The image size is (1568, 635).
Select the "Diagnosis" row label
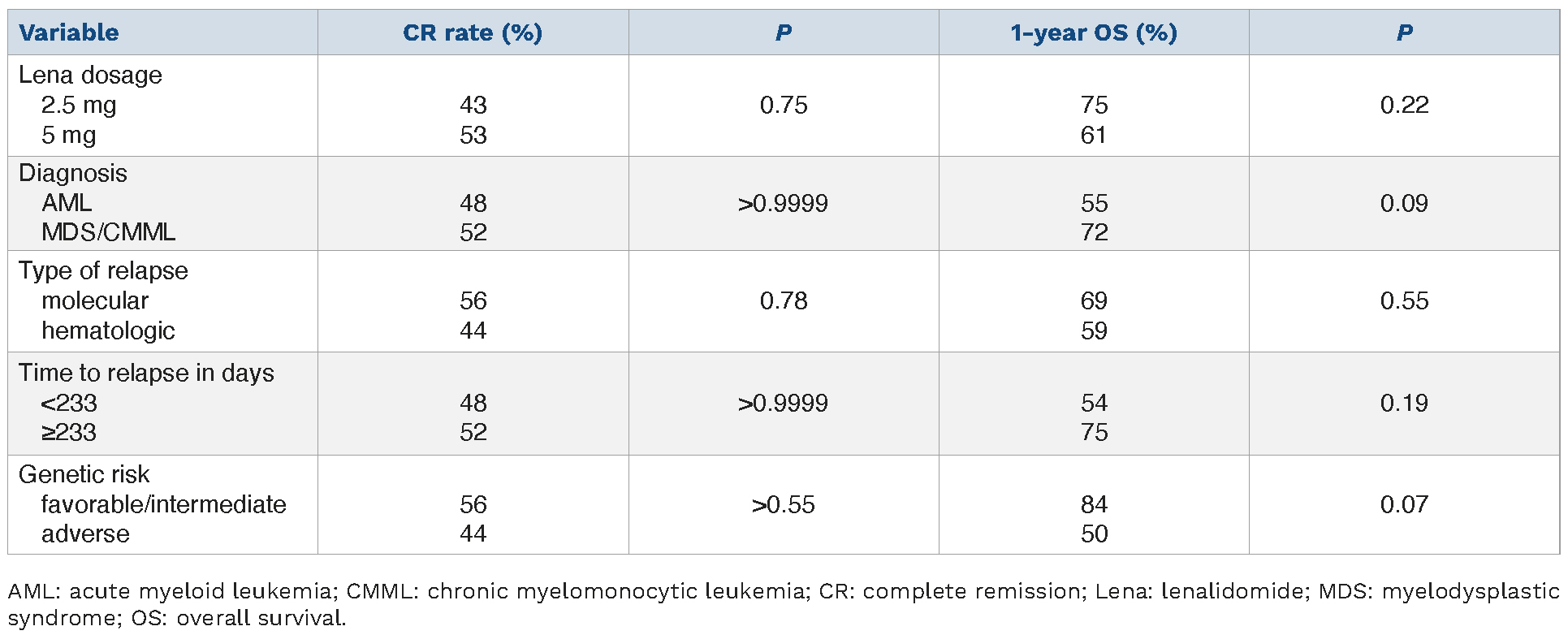pos(73,173)
